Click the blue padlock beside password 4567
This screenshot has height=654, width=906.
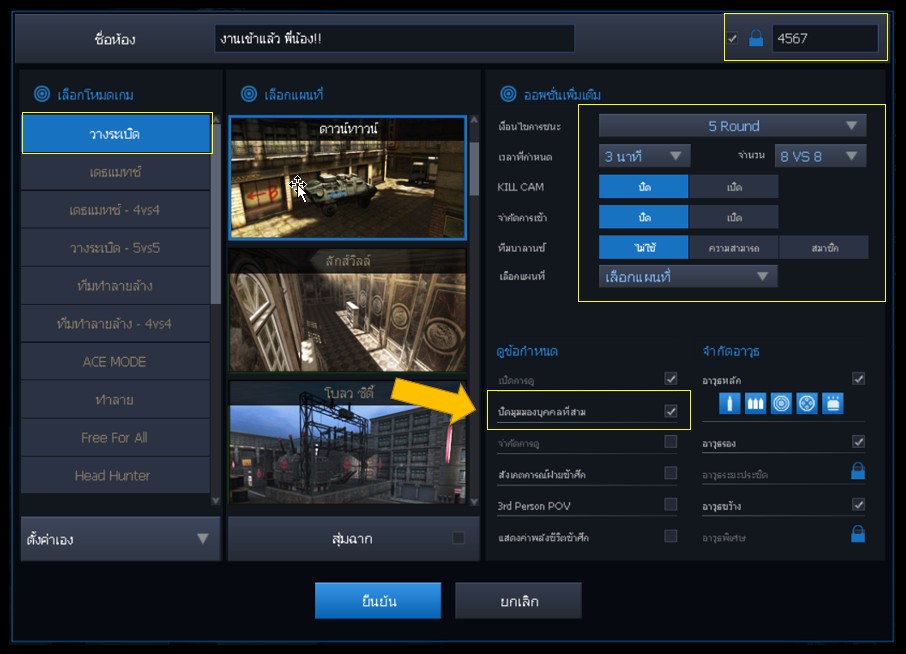(x=756, y=38)
